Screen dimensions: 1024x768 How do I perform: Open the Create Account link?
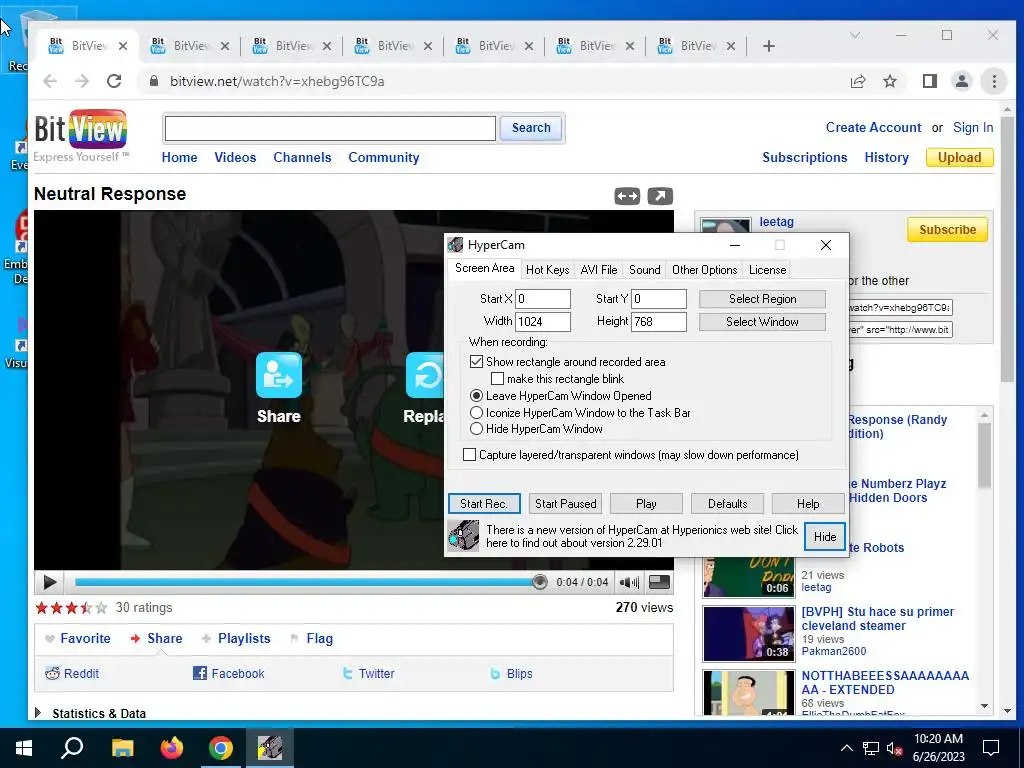(x=873, y=127)
